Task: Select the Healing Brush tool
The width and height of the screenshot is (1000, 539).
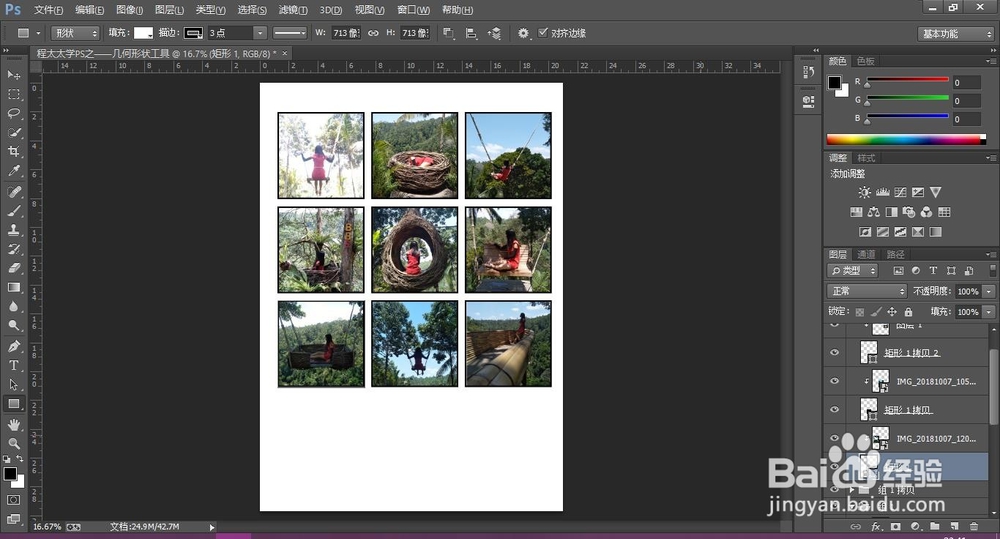Action: [x=13, y=192]
